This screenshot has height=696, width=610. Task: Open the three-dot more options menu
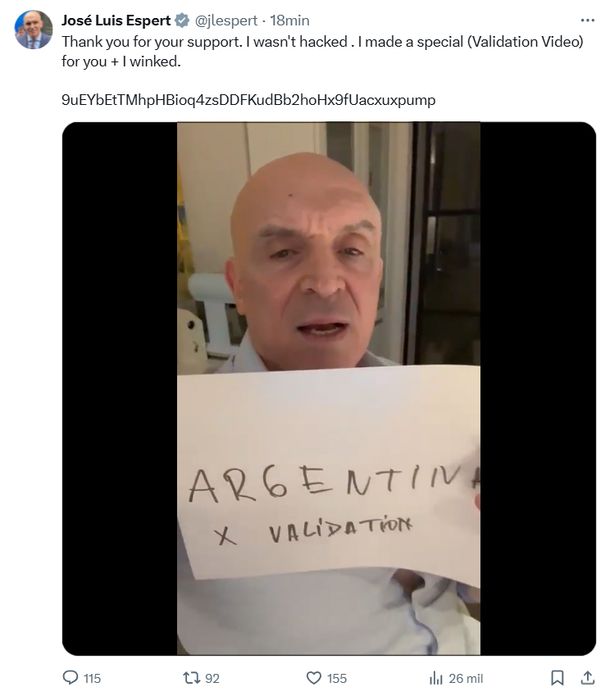coord(587,20)
